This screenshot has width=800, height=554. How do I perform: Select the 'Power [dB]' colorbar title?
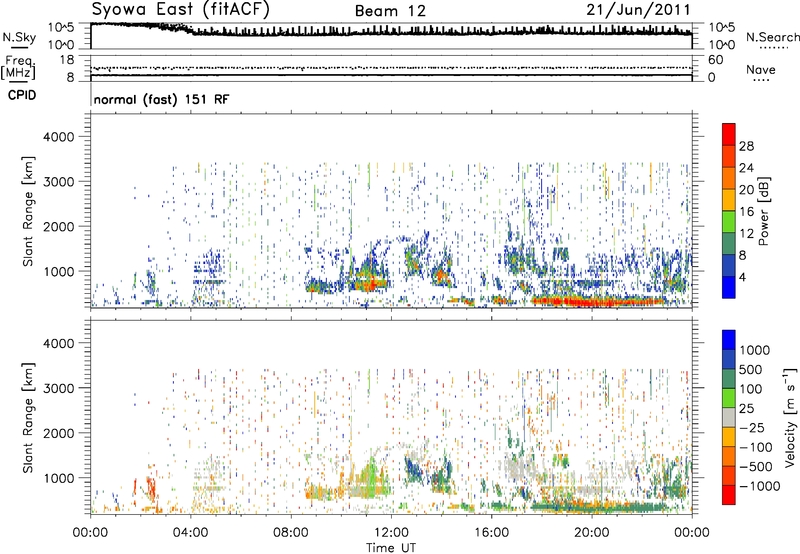pos(763,211)
